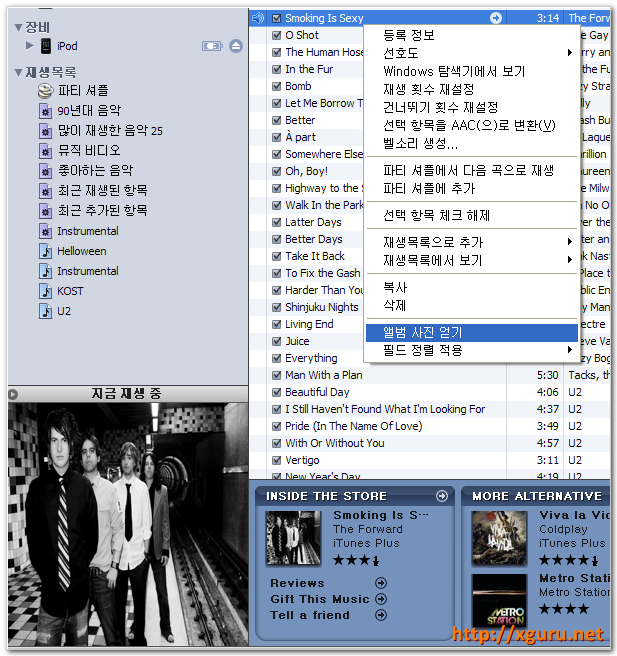Open the 선호도 submenu

point(471,53)
